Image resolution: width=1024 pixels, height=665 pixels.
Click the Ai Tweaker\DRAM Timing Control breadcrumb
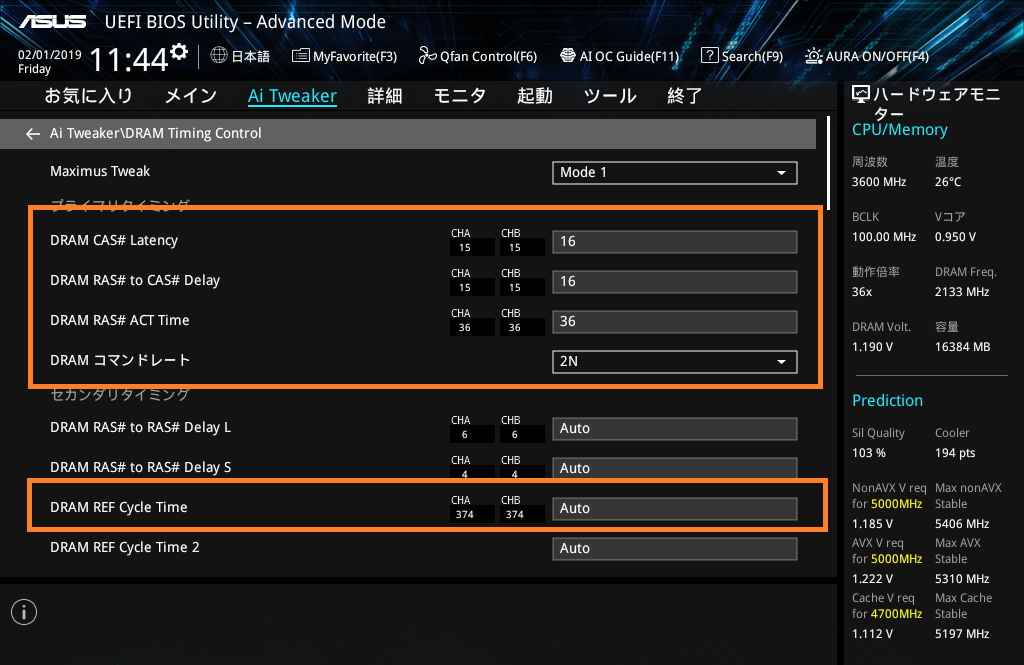pyautogui.click(x=155, y=133)
